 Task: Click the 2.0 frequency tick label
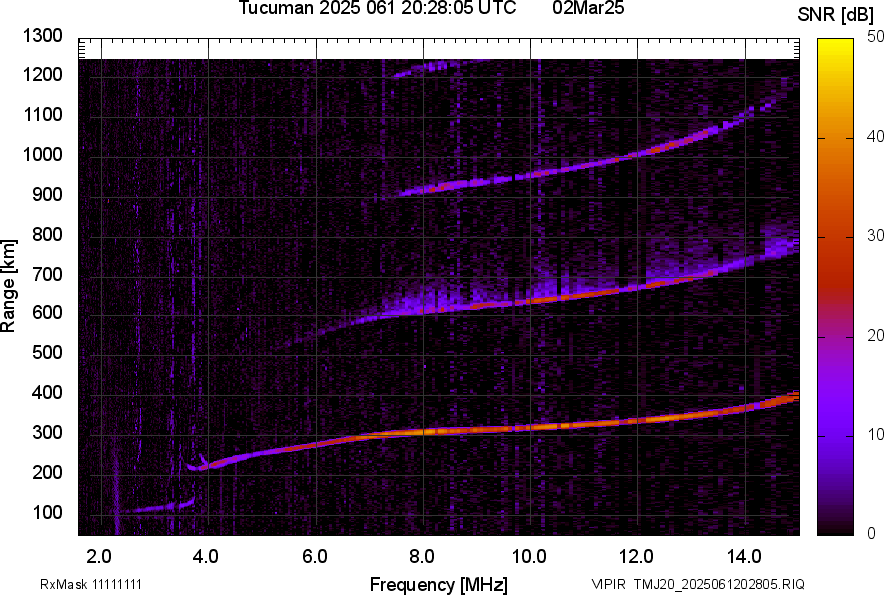(99, 556)
